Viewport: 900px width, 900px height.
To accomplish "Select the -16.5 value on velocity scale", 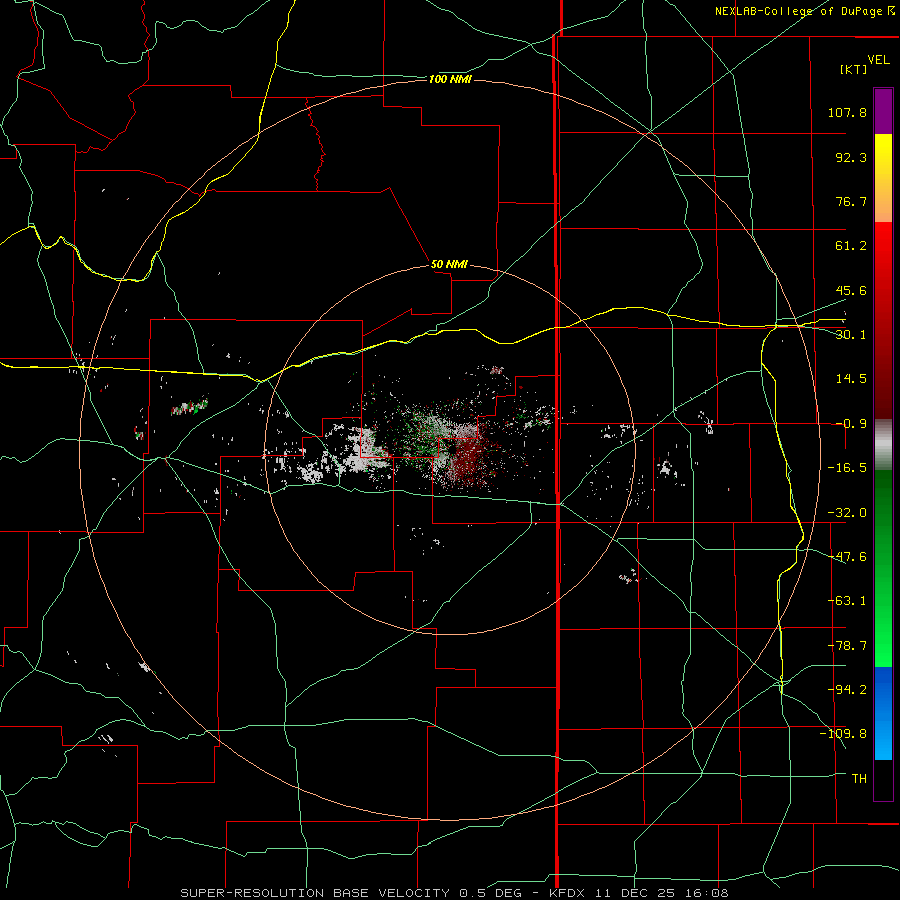I will (x=847, y=468).
